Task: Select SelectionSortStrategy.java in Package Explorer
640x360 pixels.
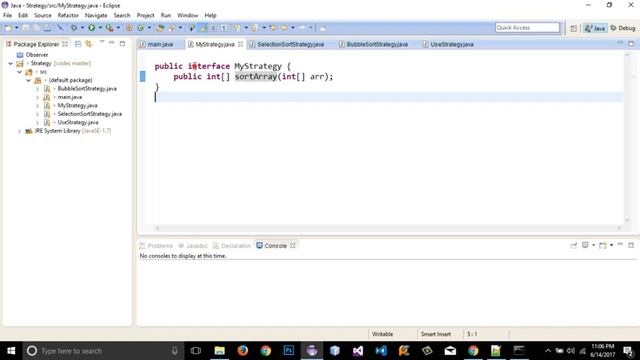Action: (89, 114)
